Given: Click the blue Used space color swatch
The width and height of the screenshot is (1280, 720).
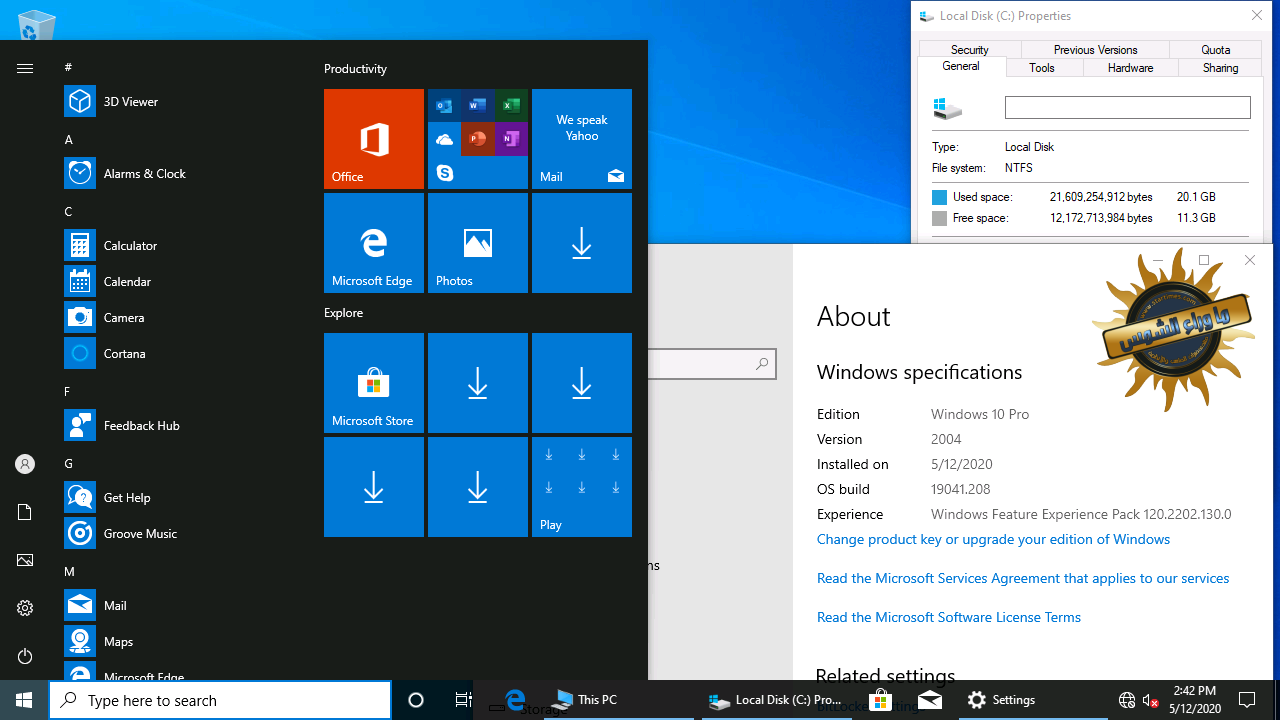Looking at the screenshot, I should click(939, 197).
